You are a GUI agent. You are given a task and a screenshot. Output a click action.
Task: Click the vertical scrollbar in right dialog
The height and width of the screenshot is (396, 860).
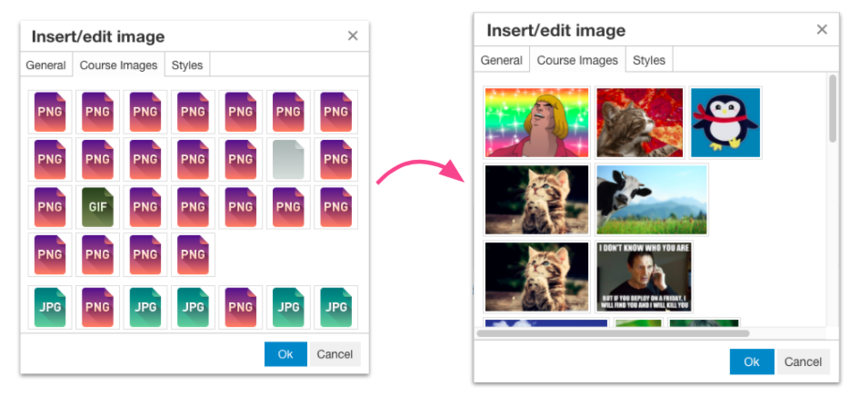coord(833,109)
